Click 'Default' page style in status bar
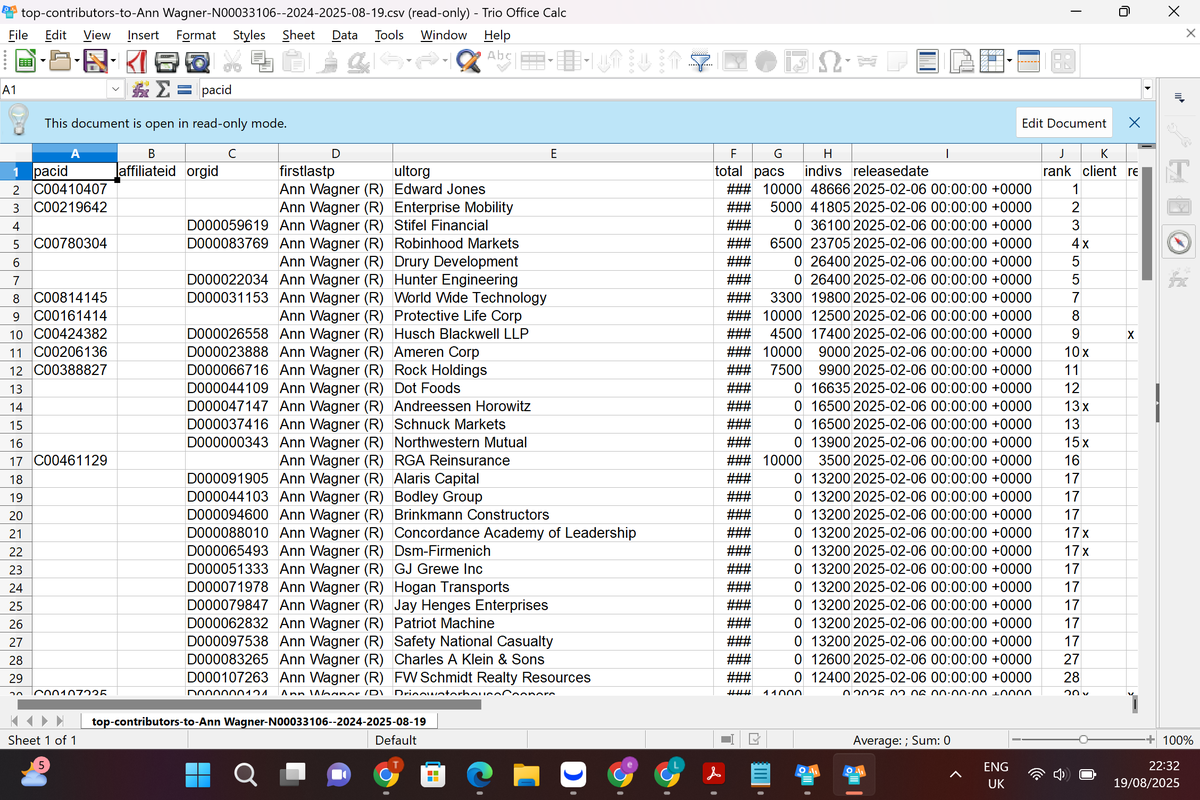Screen dimensions: 1200x800 click(x=396, y=740)
